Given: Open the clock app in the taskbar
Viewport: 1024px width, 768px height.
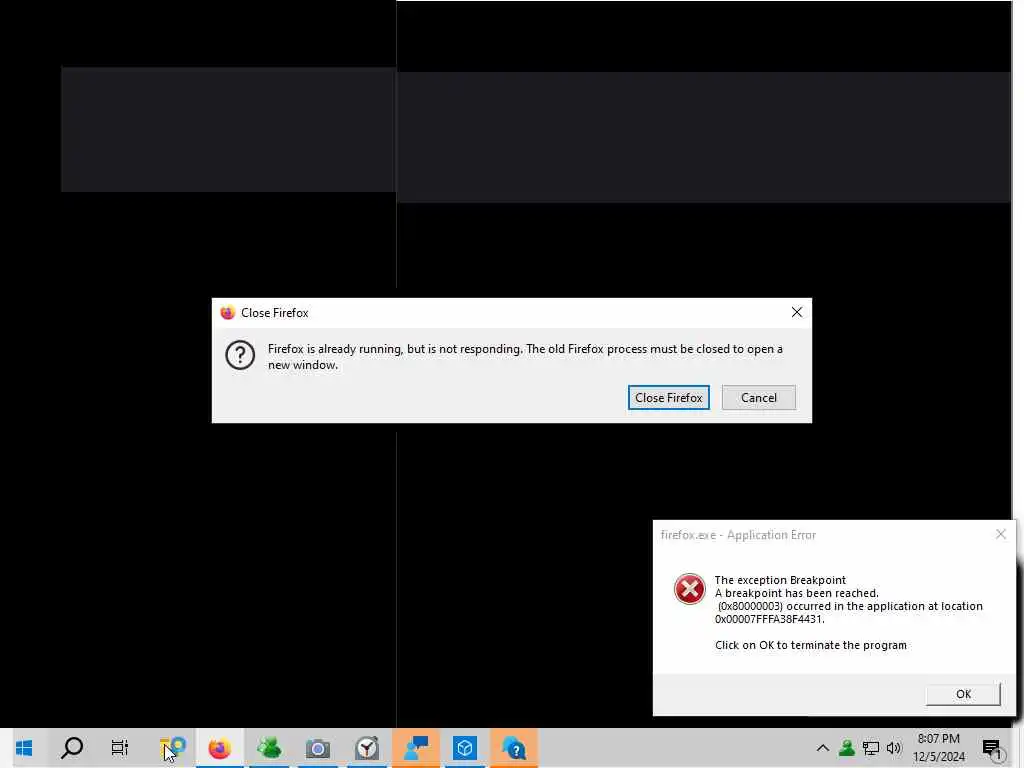Looking at the screenshot, I should click(x=367, y=748).
